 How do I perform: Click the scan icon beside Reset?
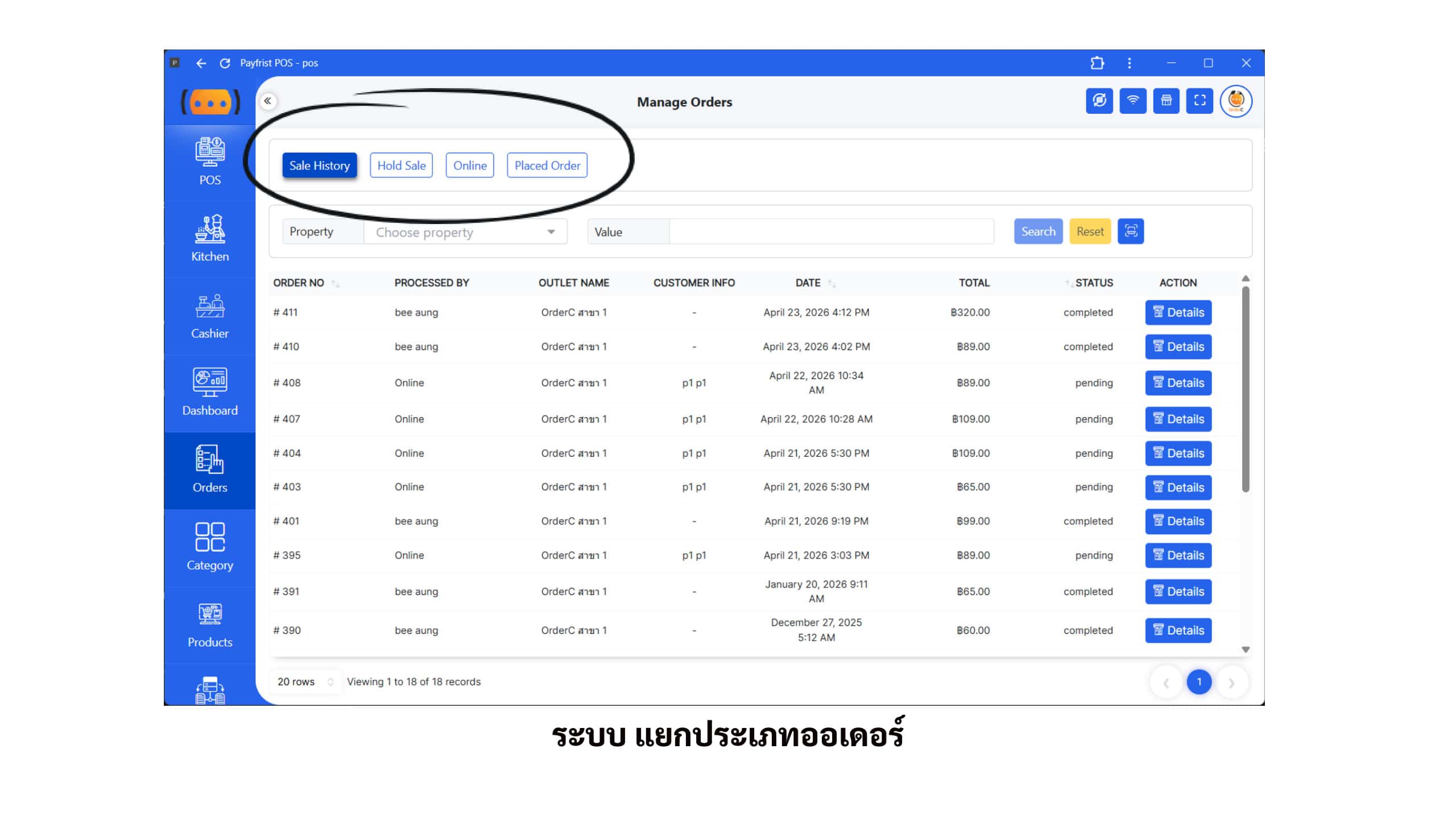click(1131, 231)
